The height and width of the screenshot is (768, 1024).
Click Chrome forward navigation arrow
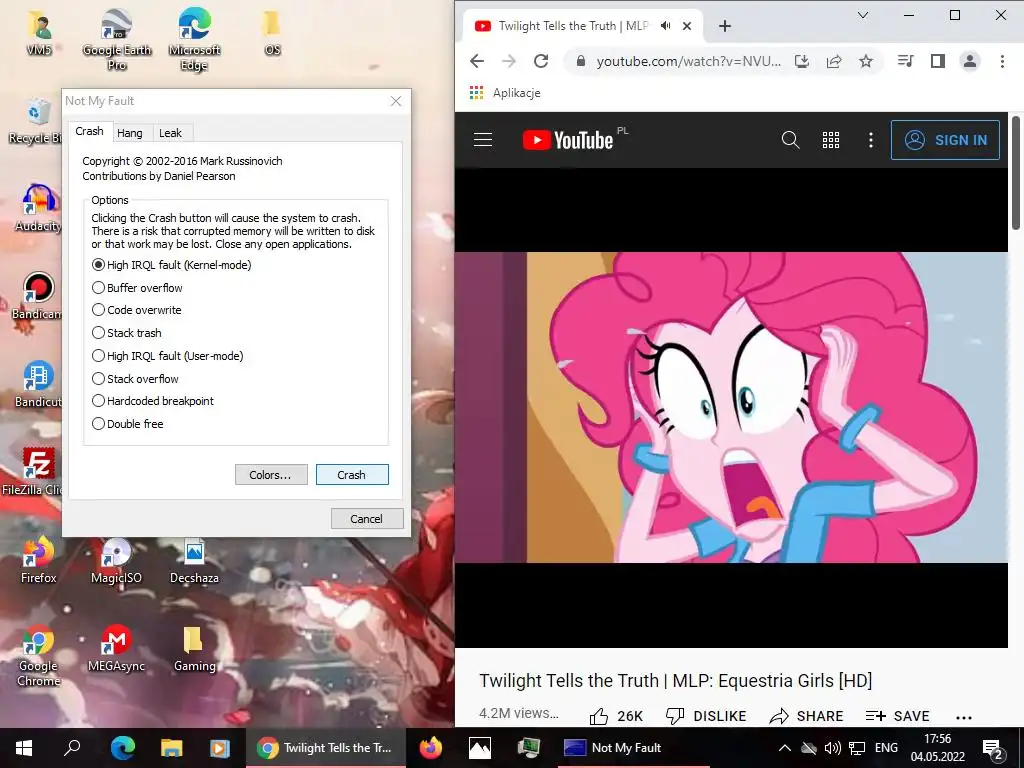tap(509, 61)
